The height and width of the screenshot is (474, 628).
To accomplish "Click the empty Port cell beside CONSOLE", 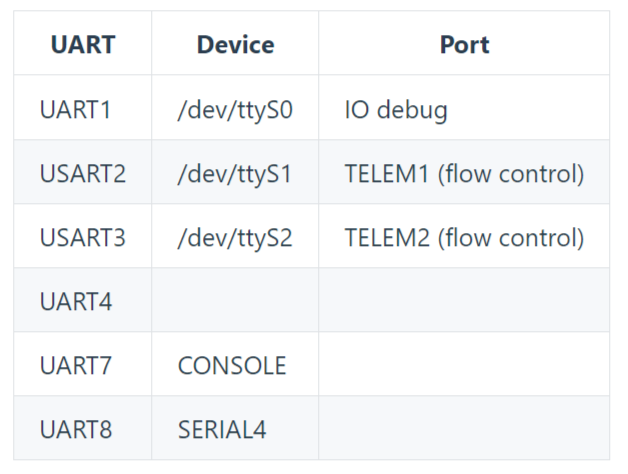I will click(464, 365).
